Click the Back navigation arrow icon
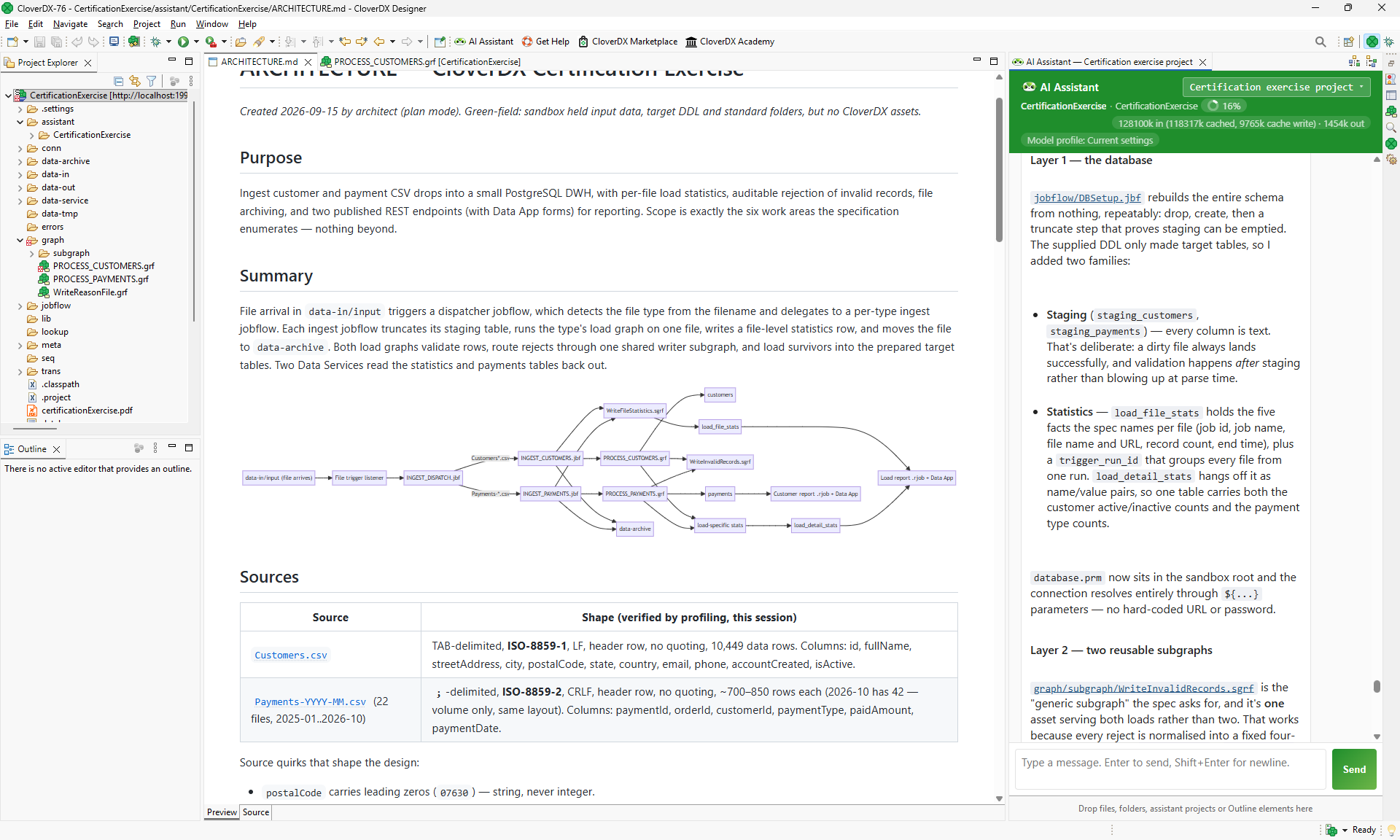The image size is (1400, 840). click(379, 42)
